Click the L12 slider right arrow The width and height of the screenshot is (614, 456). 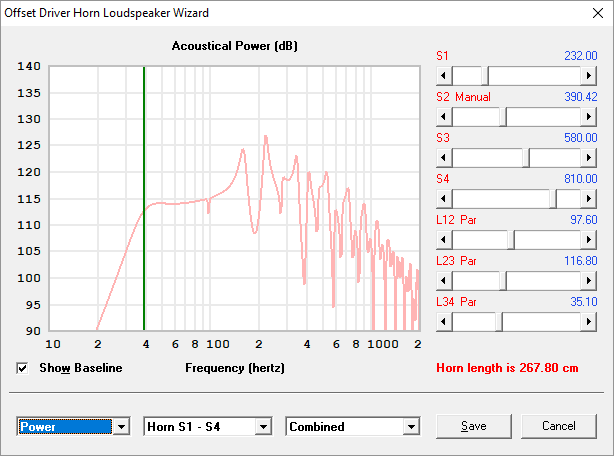click(589, 240)
